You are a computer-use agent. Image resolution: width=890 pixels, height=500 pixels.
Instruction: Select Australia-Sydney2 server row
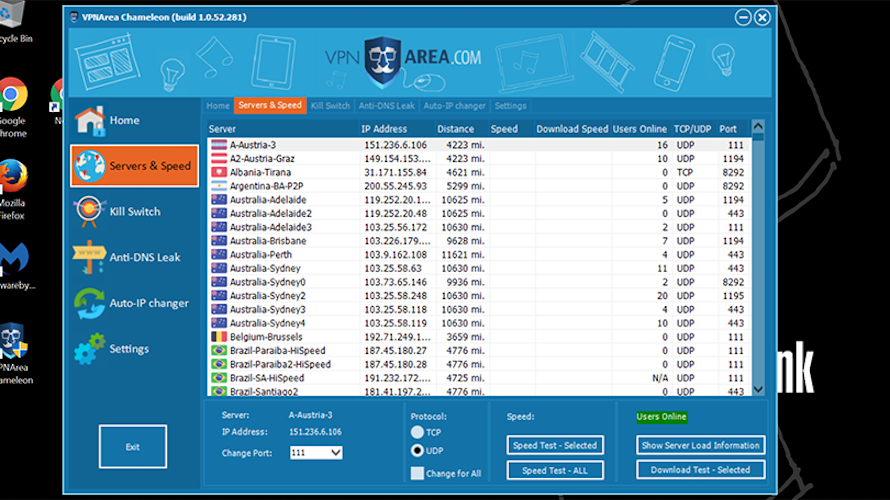480,296
